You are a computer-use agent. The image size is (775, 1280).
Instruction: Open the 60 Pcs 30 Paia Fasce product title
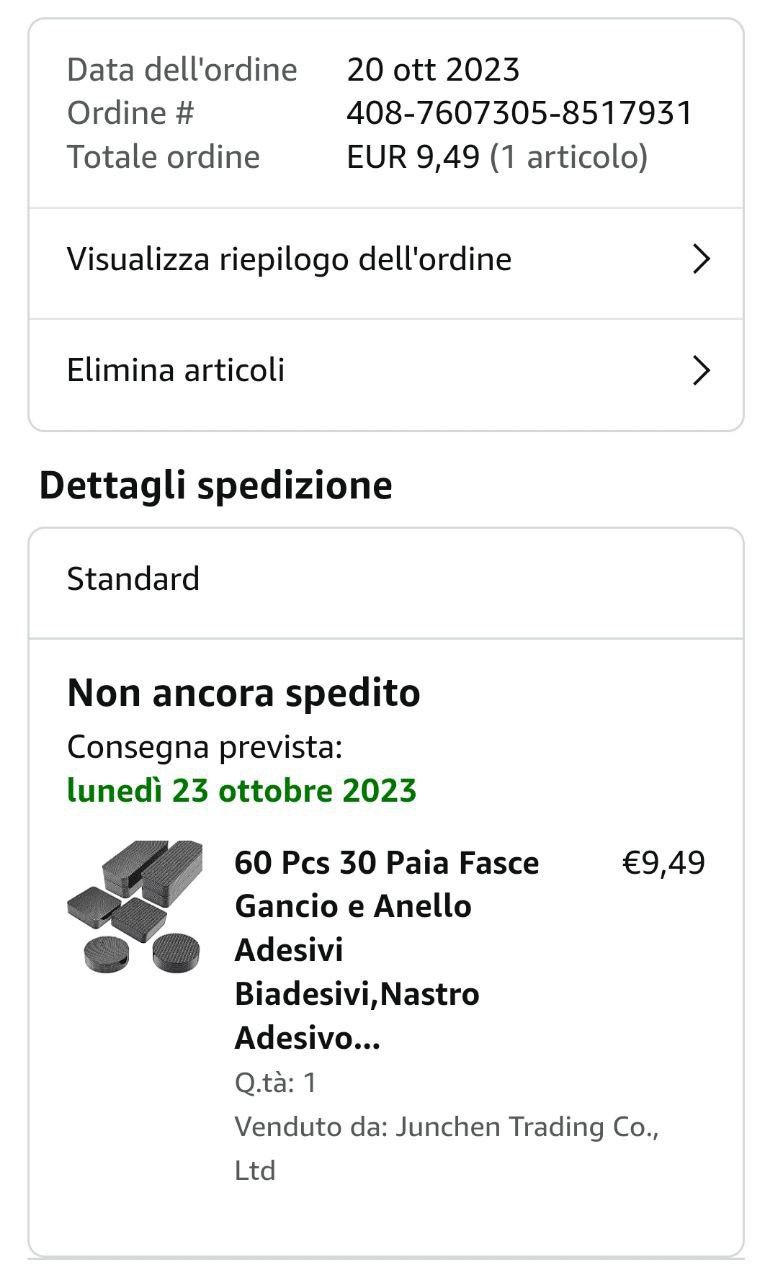pos(387,949)
